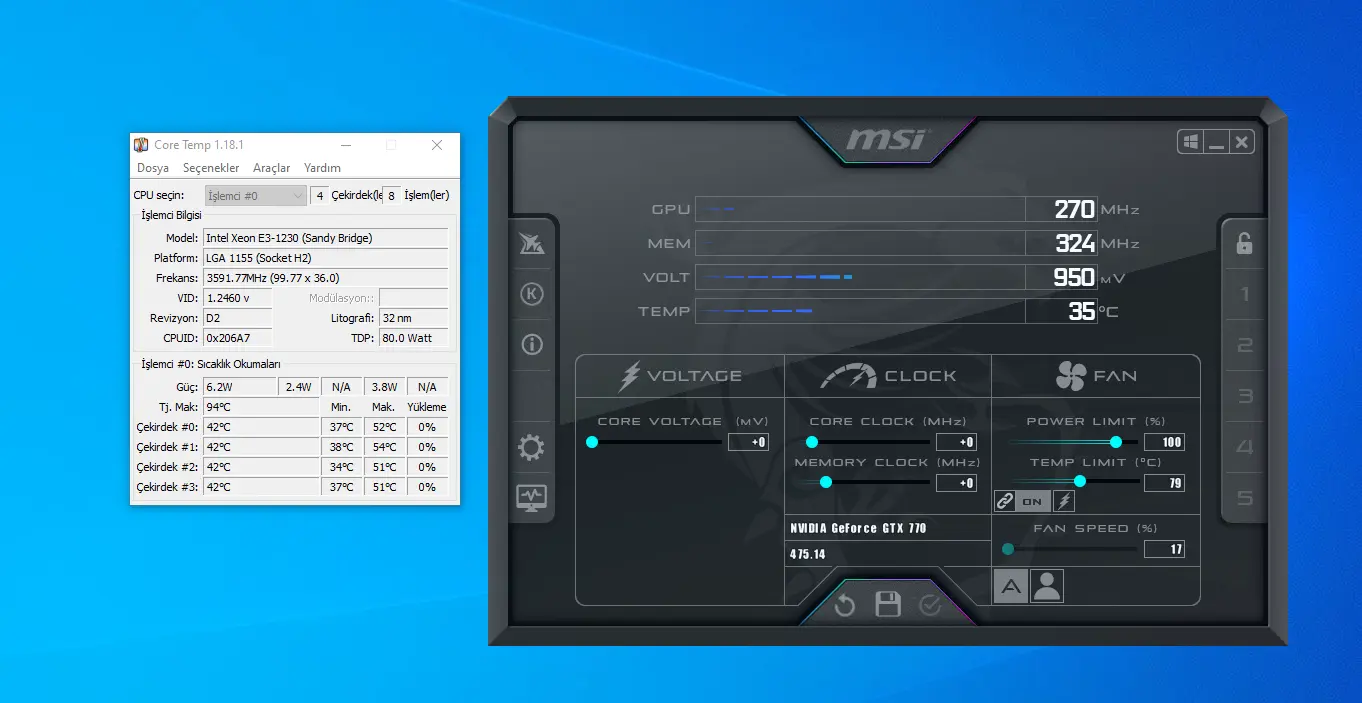1362x703 pixels.
Task: Open the Yardım menu
Action: 323,168
